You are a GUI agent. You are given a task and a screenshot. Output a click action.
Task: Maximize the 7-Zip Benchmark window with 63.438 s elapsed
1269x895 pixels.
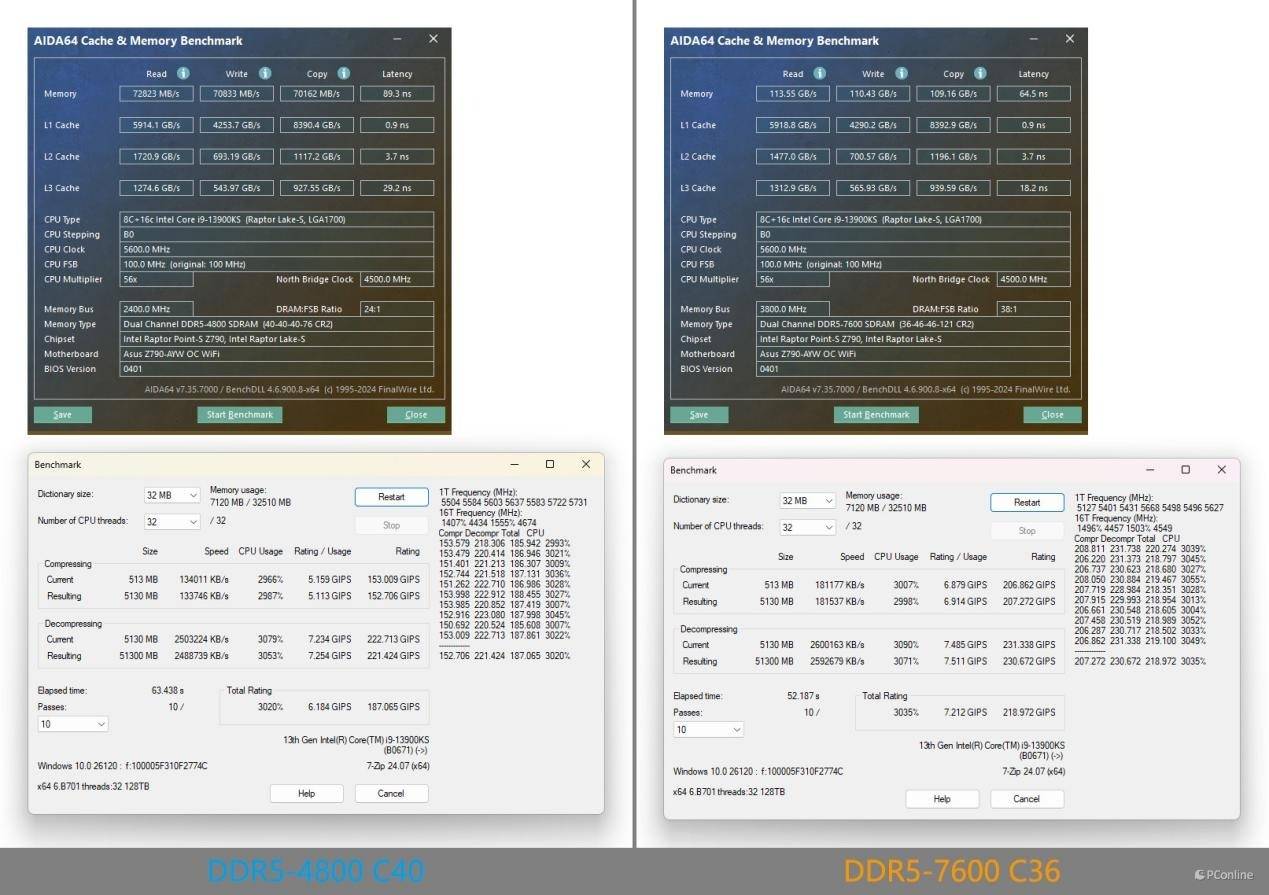click(550, 464)
